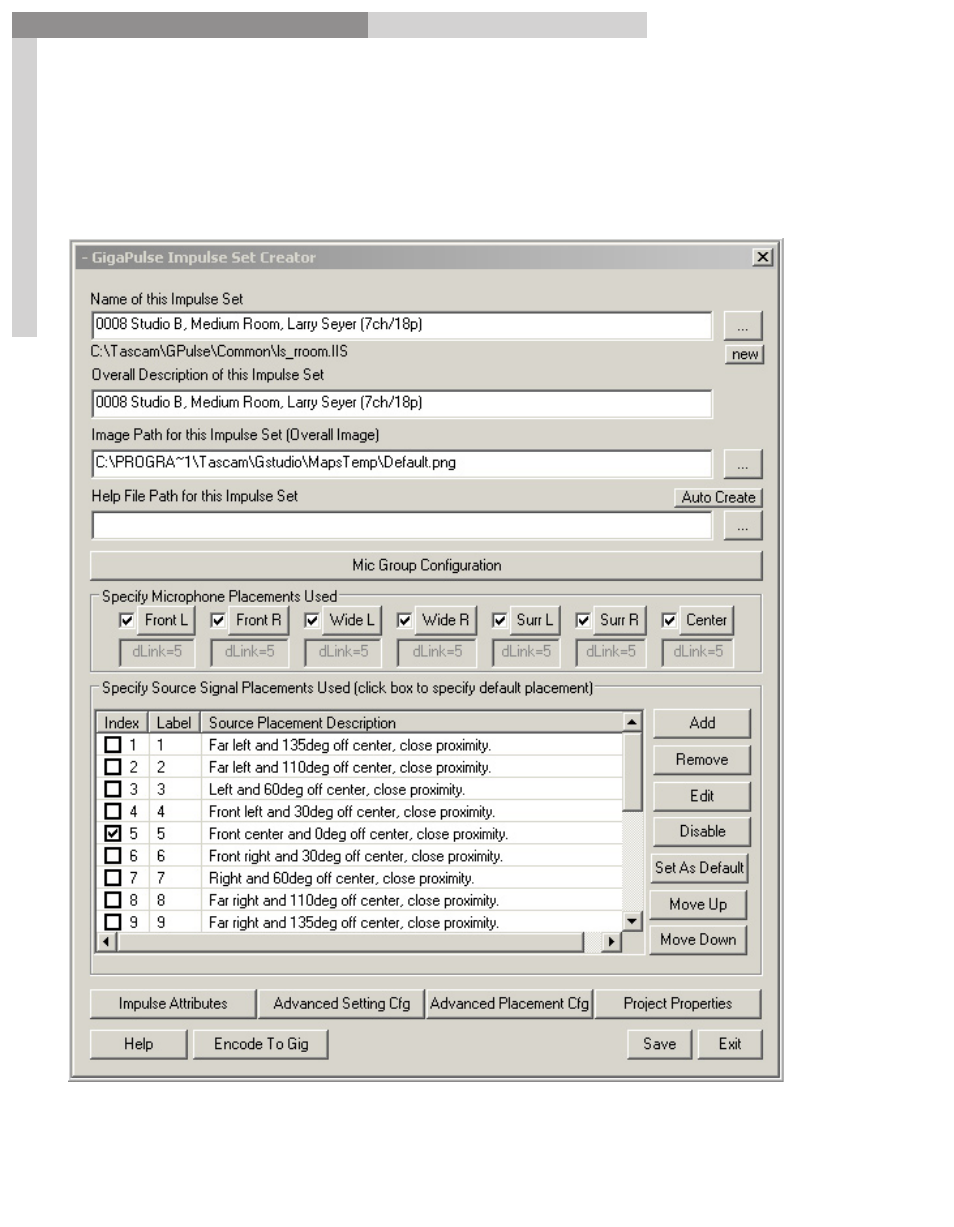Click Set As Default button
This screenshot has height=1227, width=954.
tap(699, 868)
